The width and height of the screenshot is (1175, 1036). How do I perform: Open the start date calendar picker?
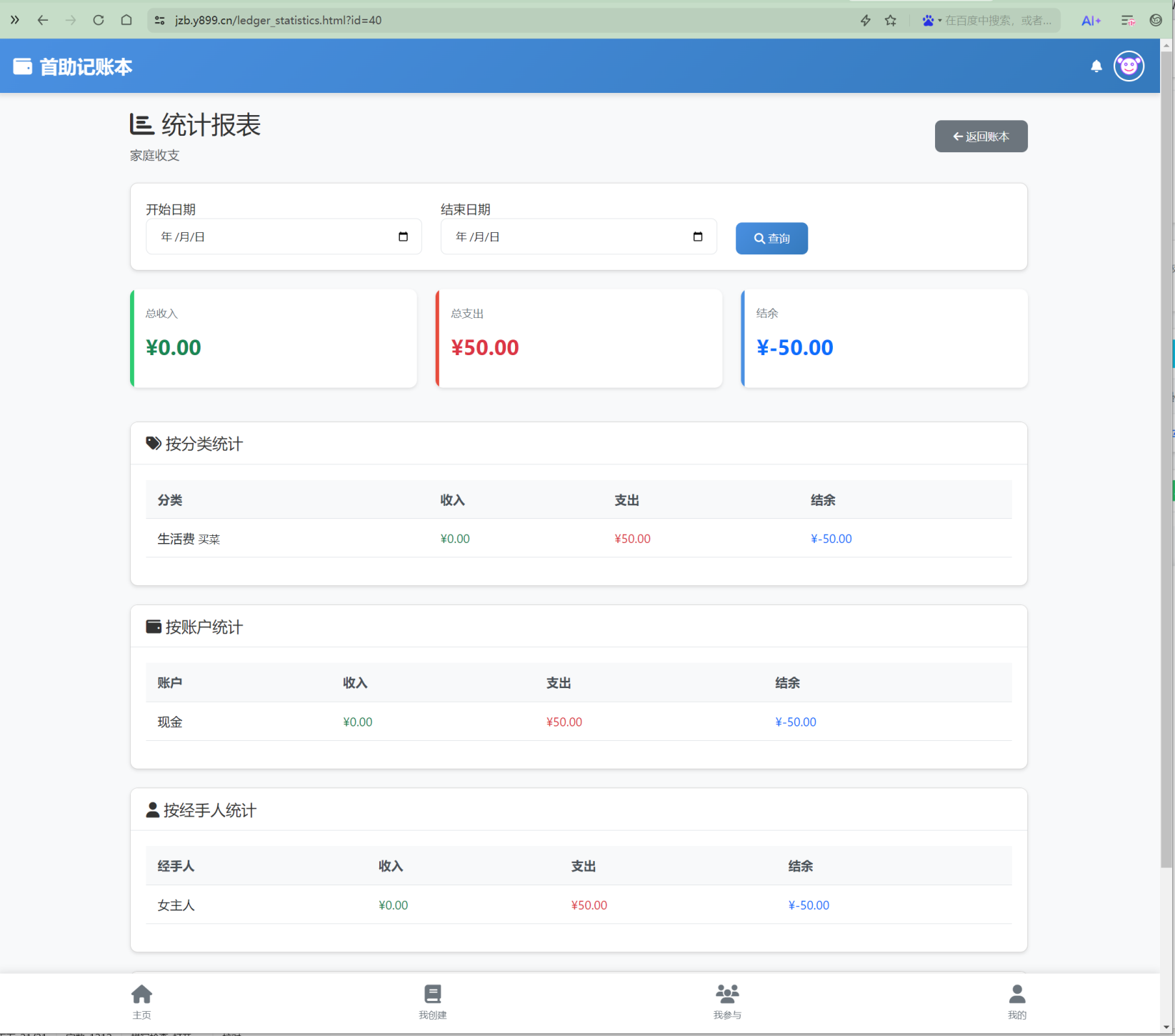click(403, 236)
